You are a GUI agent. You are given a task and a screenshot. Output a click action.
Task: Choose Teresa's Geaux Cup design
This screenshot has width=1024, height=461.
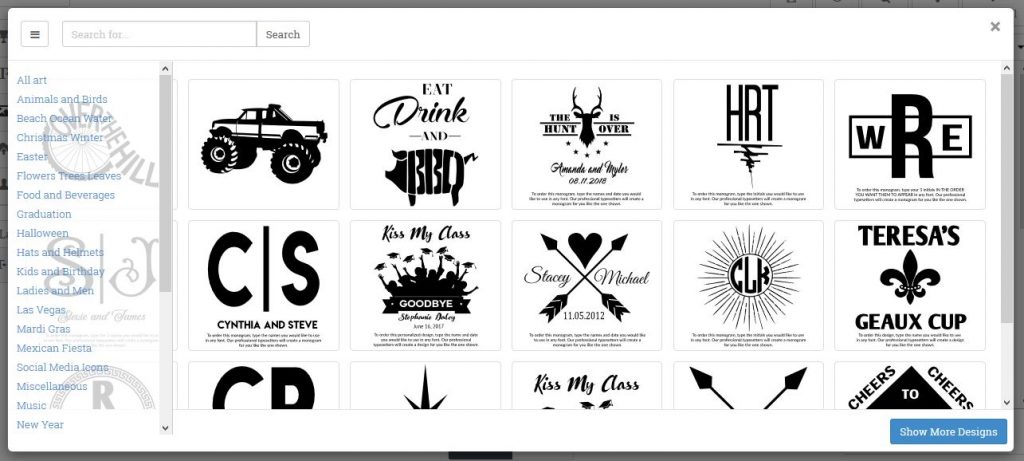910,285
